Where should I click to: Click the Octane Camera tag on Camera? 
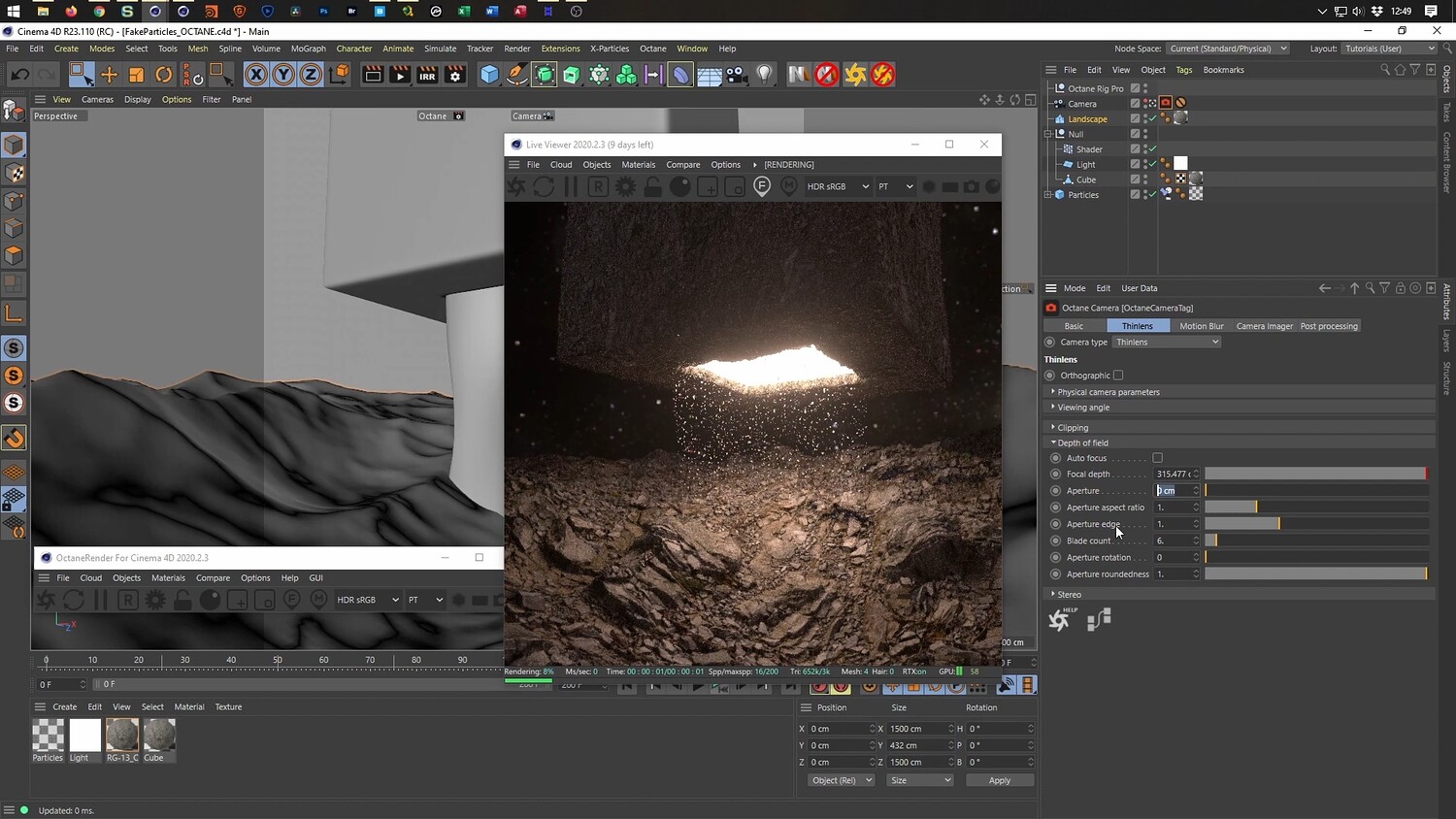click(1166, 103)
